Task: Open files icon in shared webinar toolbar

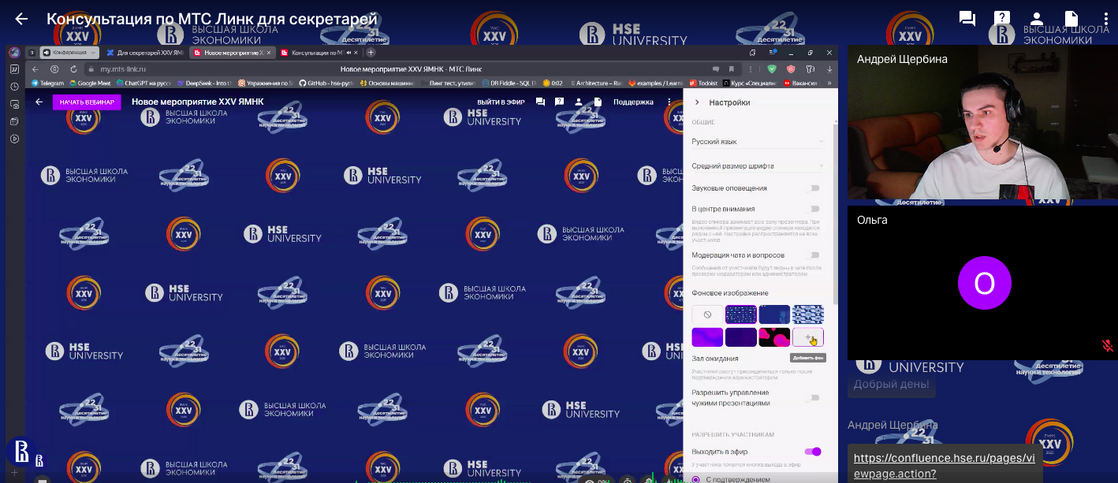Action: [598, 102]
